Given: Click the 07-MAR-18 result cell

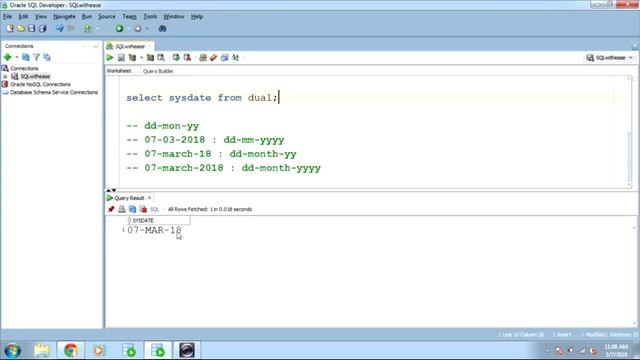Looking at the screenshot, I should pyautogui.click(x=154, y=230).
